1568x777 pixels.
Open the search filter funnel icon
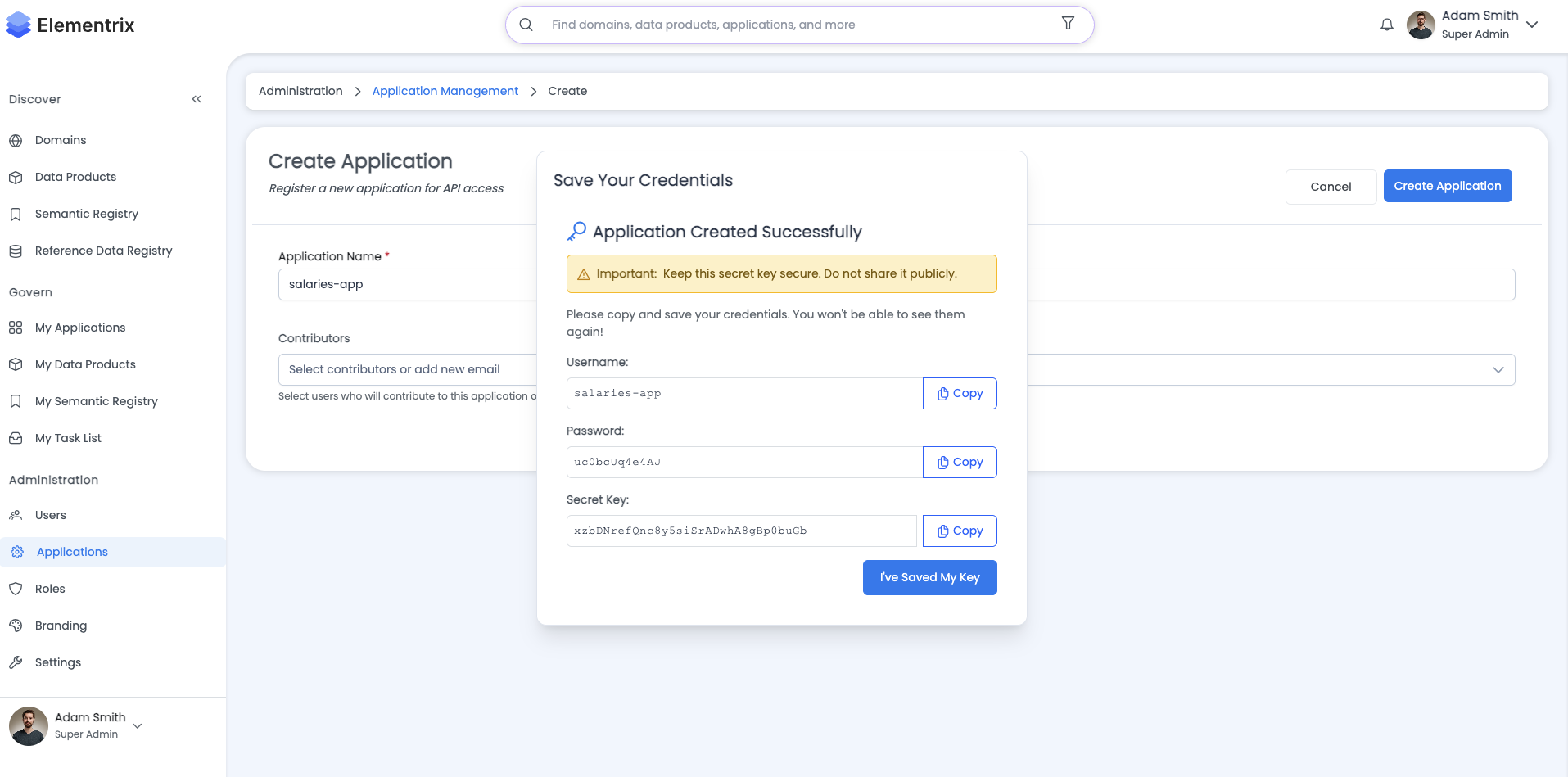pyautogui.click(x=1067, y=24)
